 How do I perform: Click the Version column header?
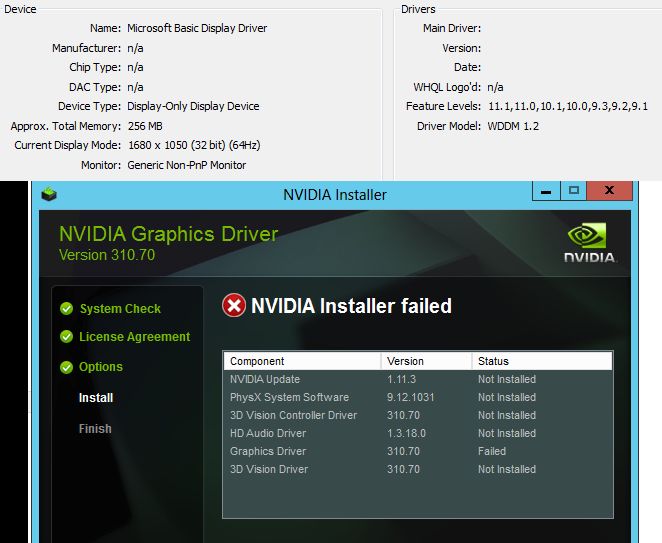(x=426, y=361)
